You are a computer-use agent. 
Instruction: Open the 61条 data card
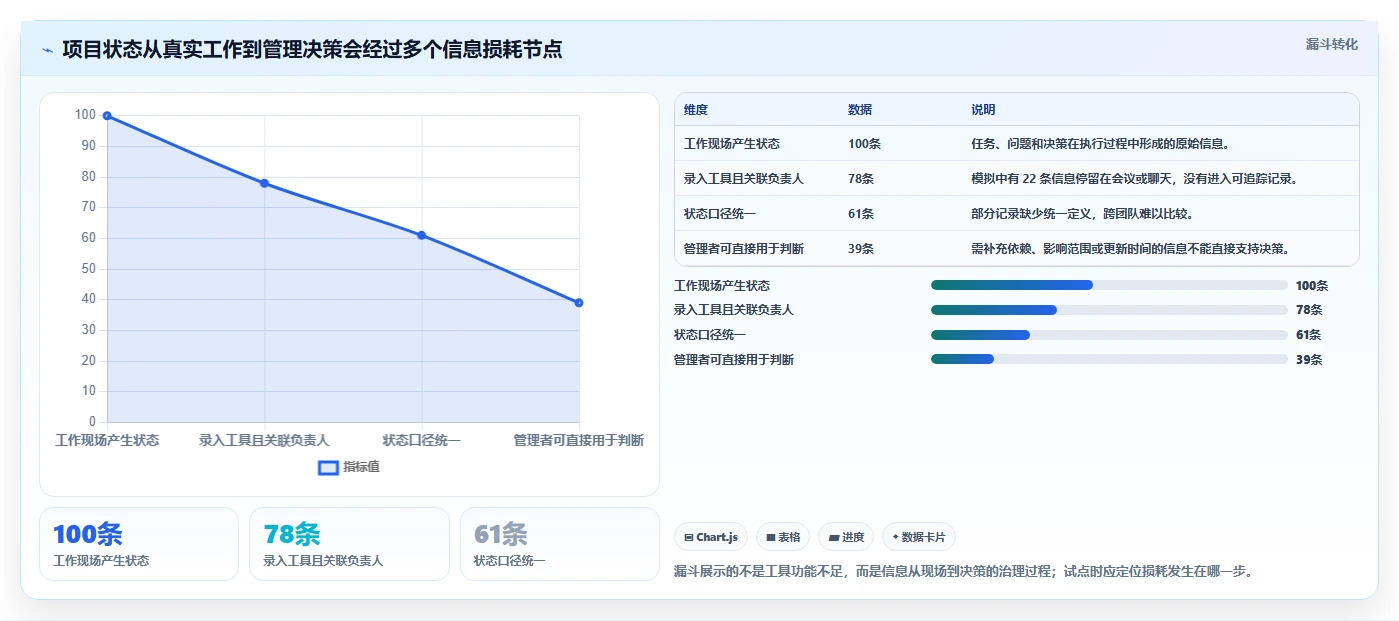[559, 544]
